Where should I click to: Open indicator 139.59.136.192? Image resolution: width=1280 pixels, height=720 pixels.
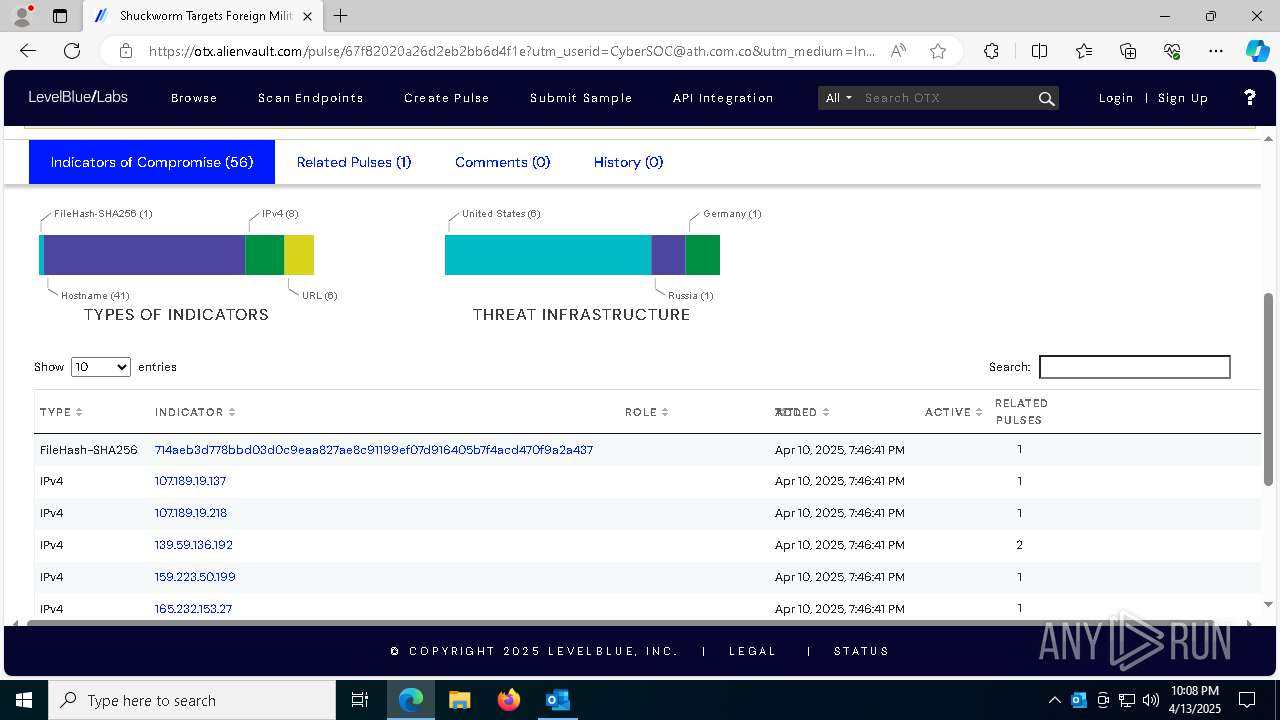pyautogui.click(x=194, y=545)
